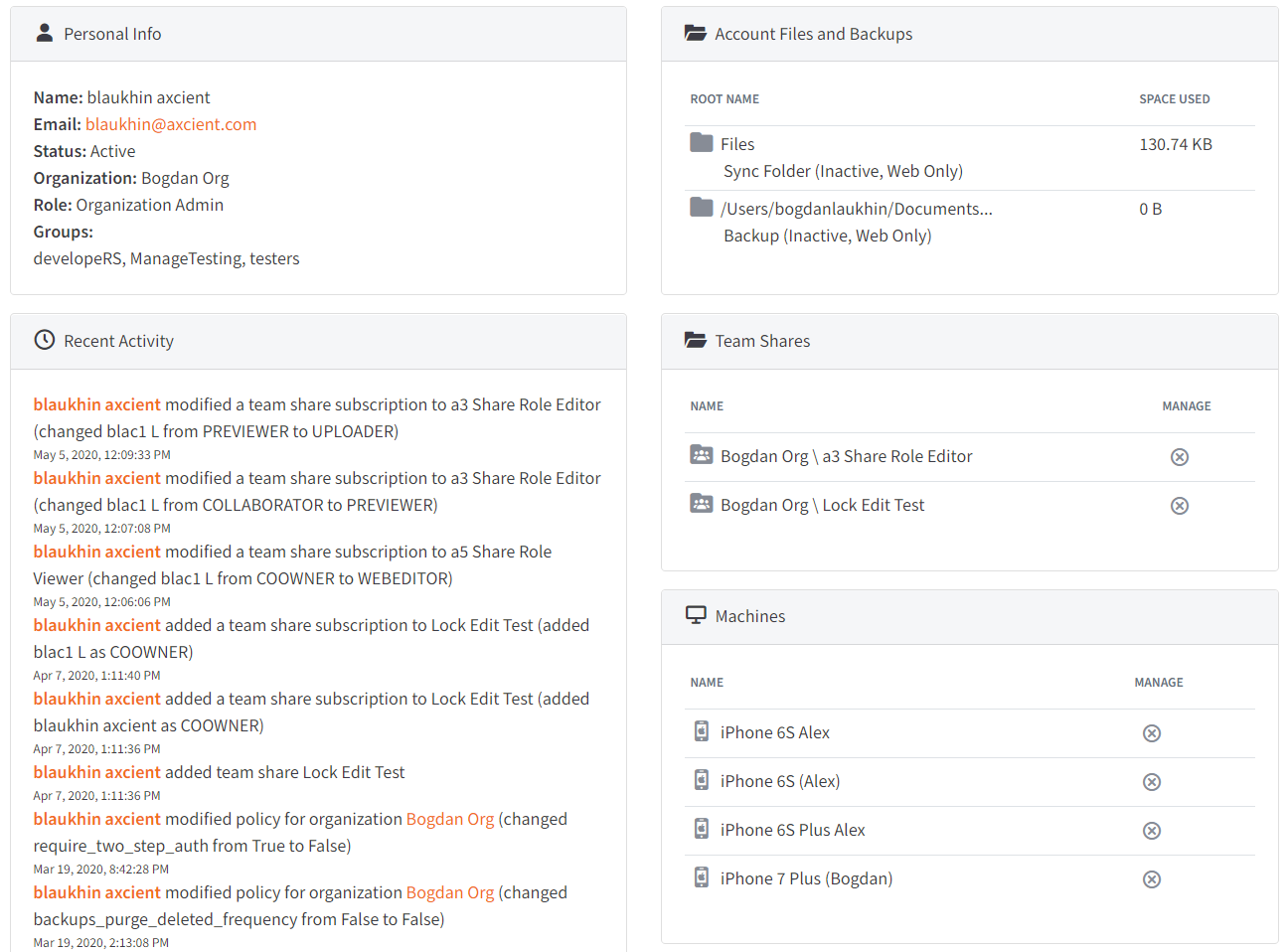The width and height of the screenshot is (1288, 952).
Task: Click blaukhin axcient in the newest activity entry
Action: (96, 403)
